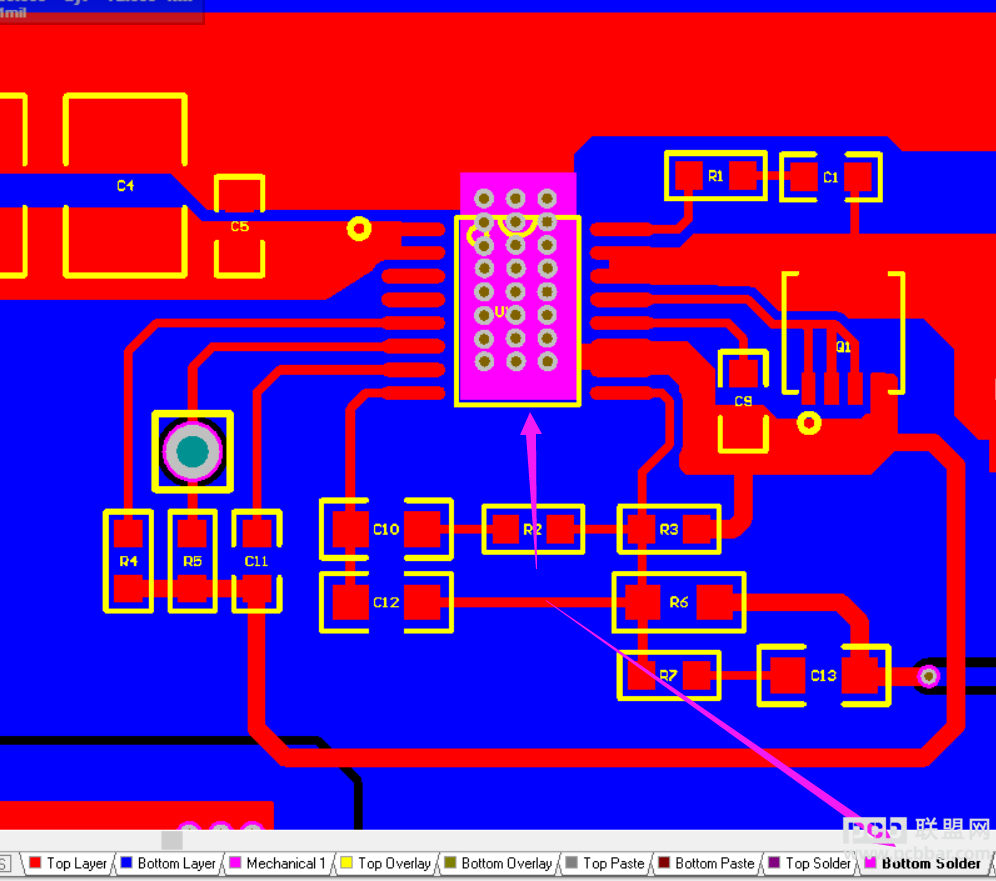Click the red Top Layer color swatch
The image size is (996, 881).
click(x=35, y=863)
